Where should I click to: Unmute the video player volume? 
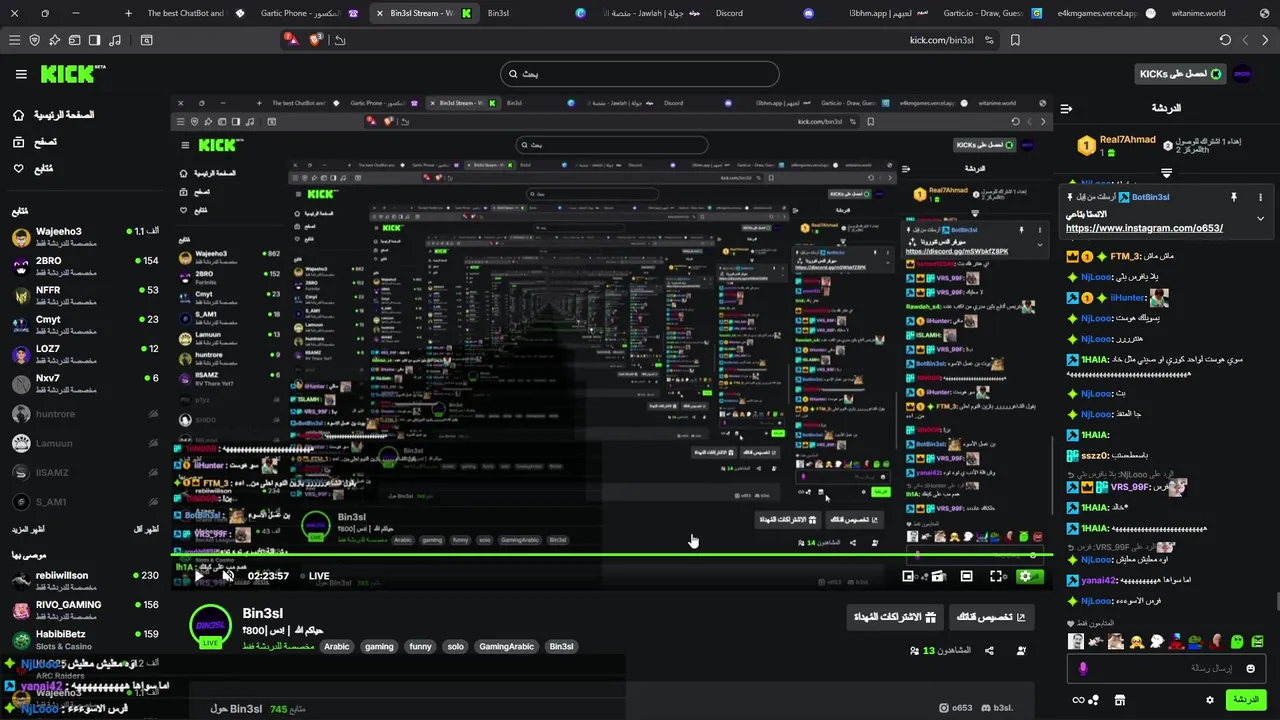tap(228, 576)
